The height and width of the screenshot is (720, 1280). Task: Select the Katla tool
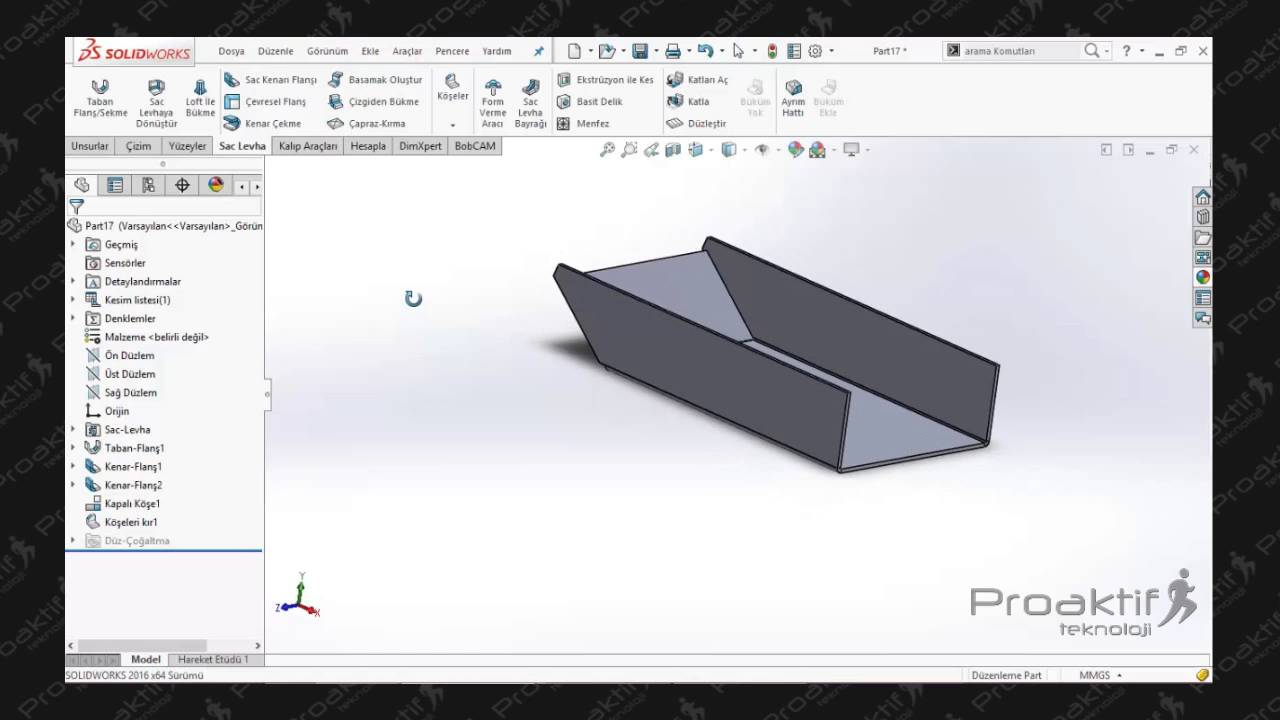point(688,102)
